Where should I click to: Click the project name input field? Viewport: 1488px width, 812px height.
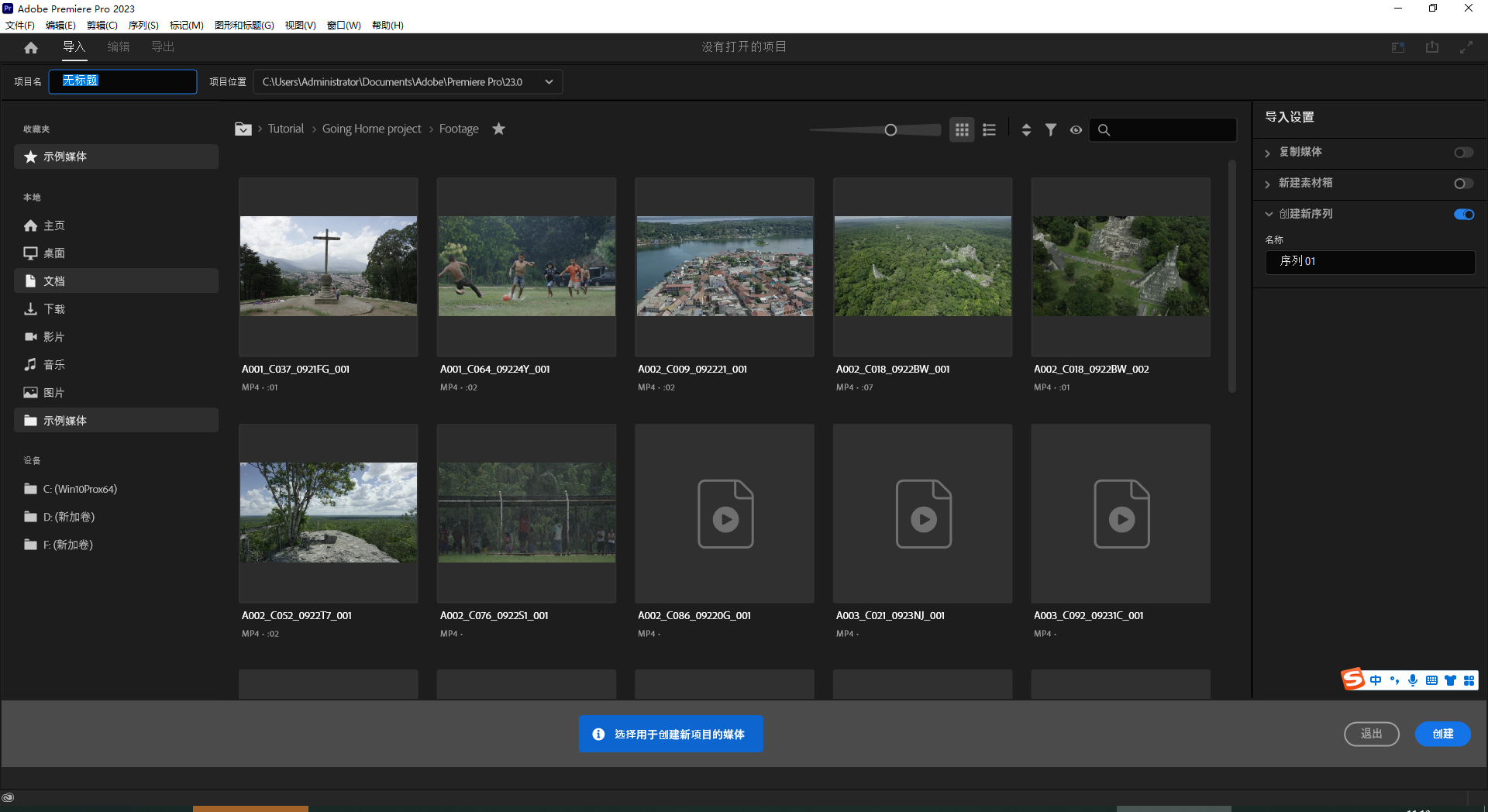[122, 81]
